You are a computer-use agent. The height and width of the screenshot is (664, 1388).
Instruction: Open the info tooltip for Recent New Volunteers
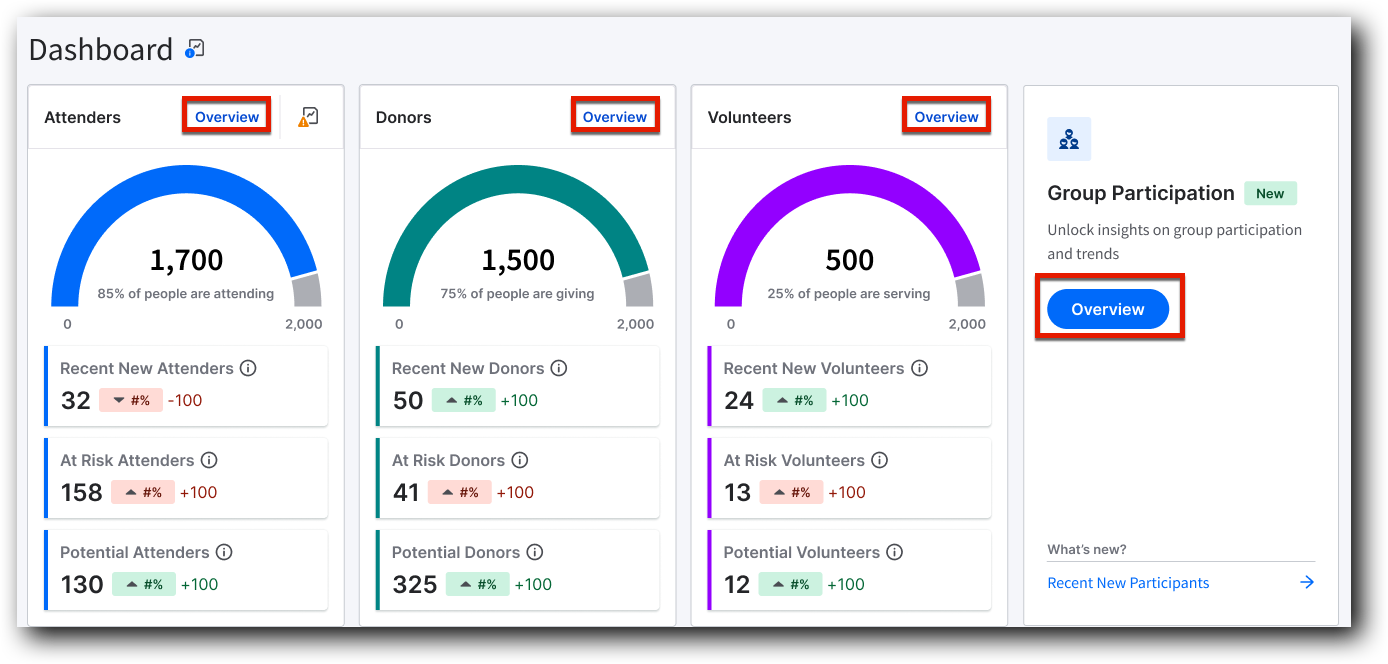pos(919,368)
